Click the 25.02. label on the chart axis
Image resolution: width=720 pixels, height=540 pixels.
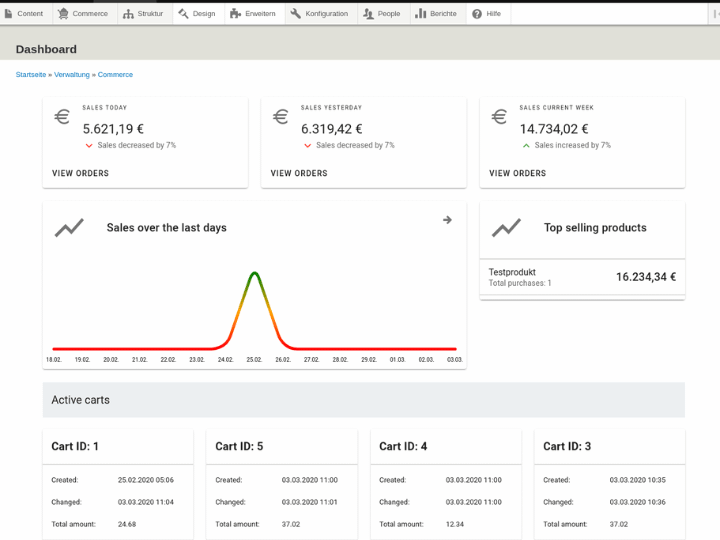[x=254, y=360]
